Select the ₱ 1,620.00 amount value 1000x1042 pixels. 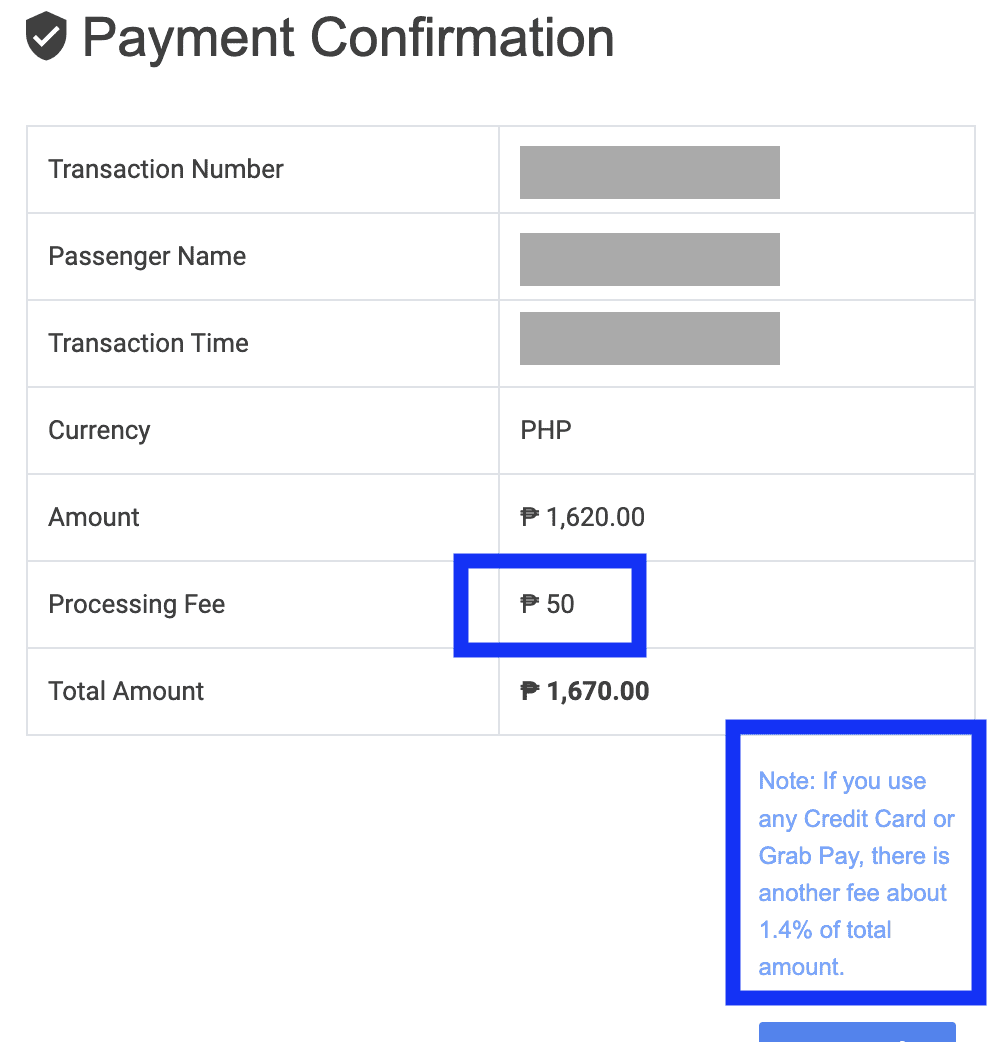pos(583,517)
